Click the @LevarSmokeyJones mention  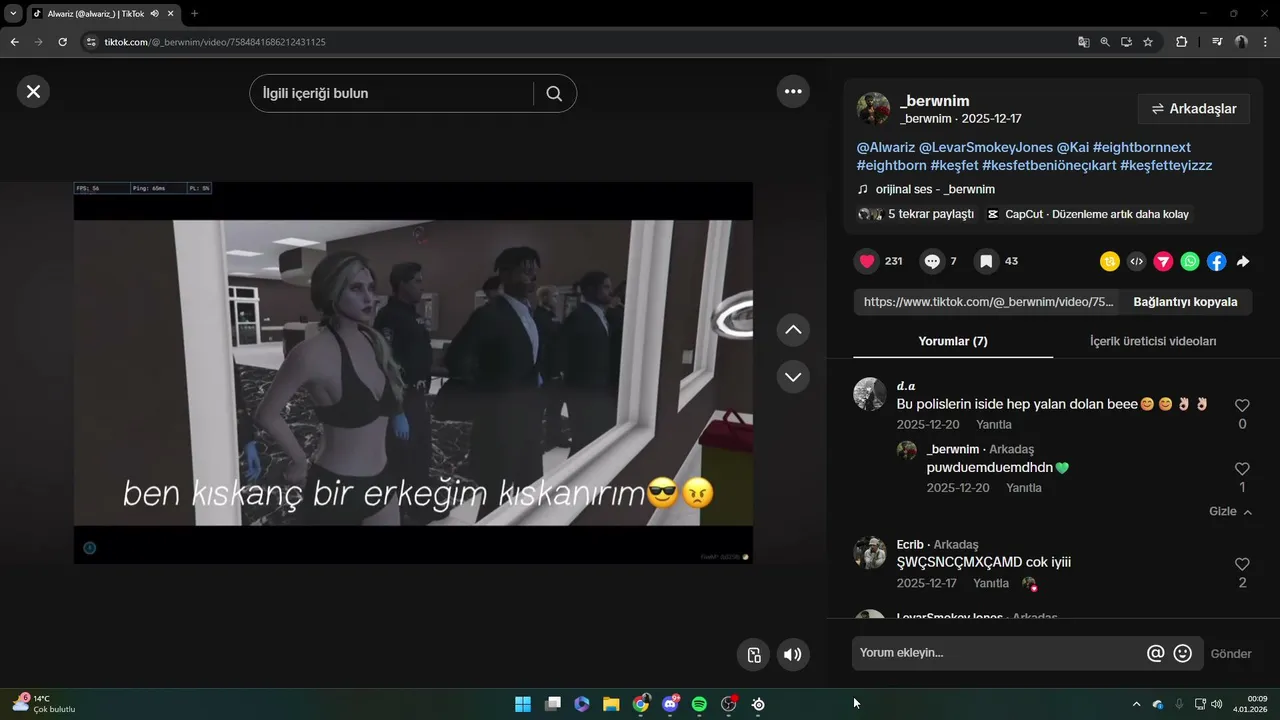(x=986, y=147)
